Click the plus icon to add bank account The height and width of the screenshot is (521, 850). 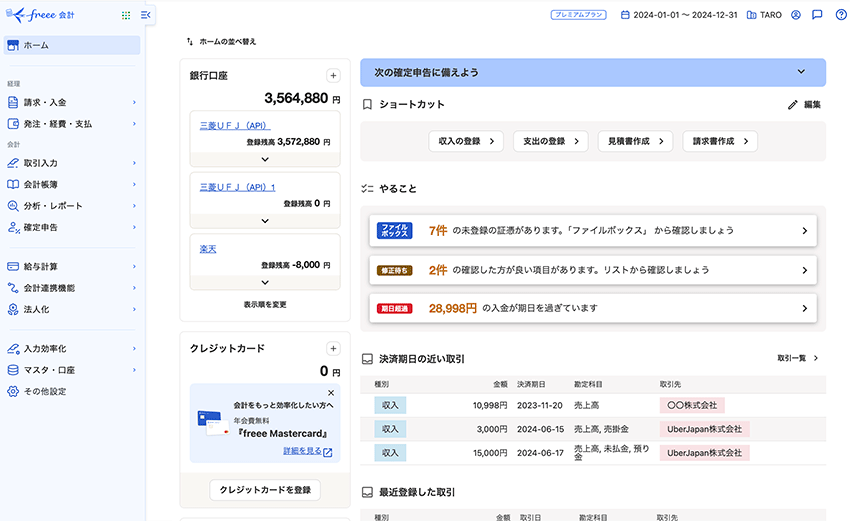334,76
